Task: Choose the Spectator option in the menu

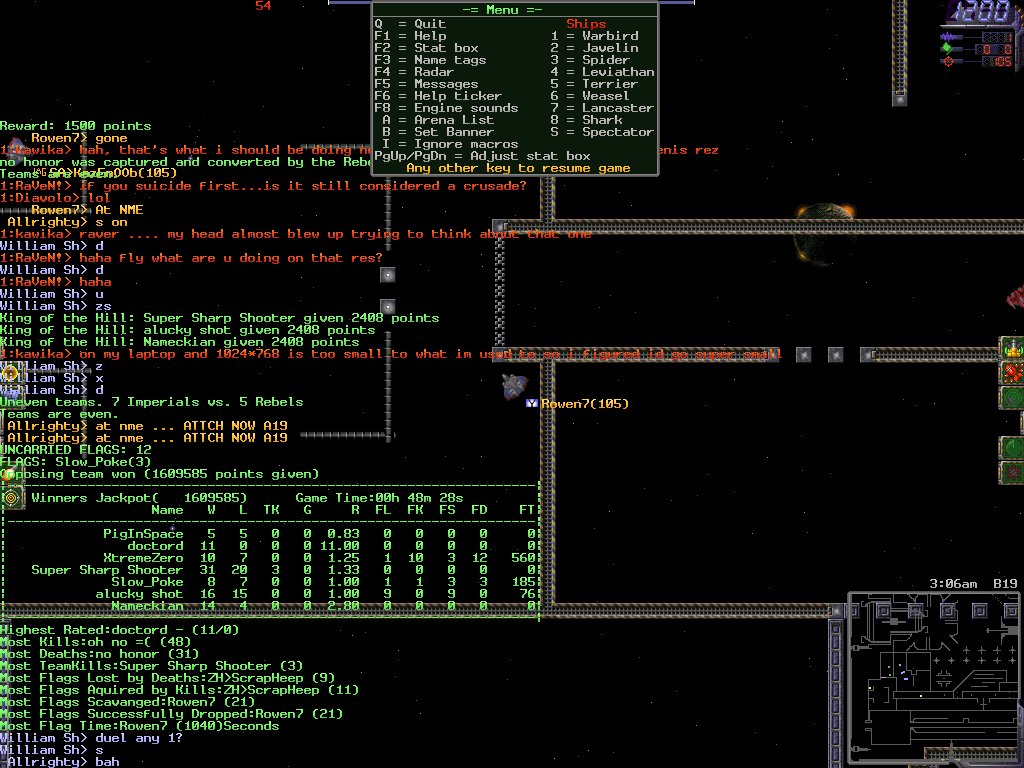Action: [617, 132]
